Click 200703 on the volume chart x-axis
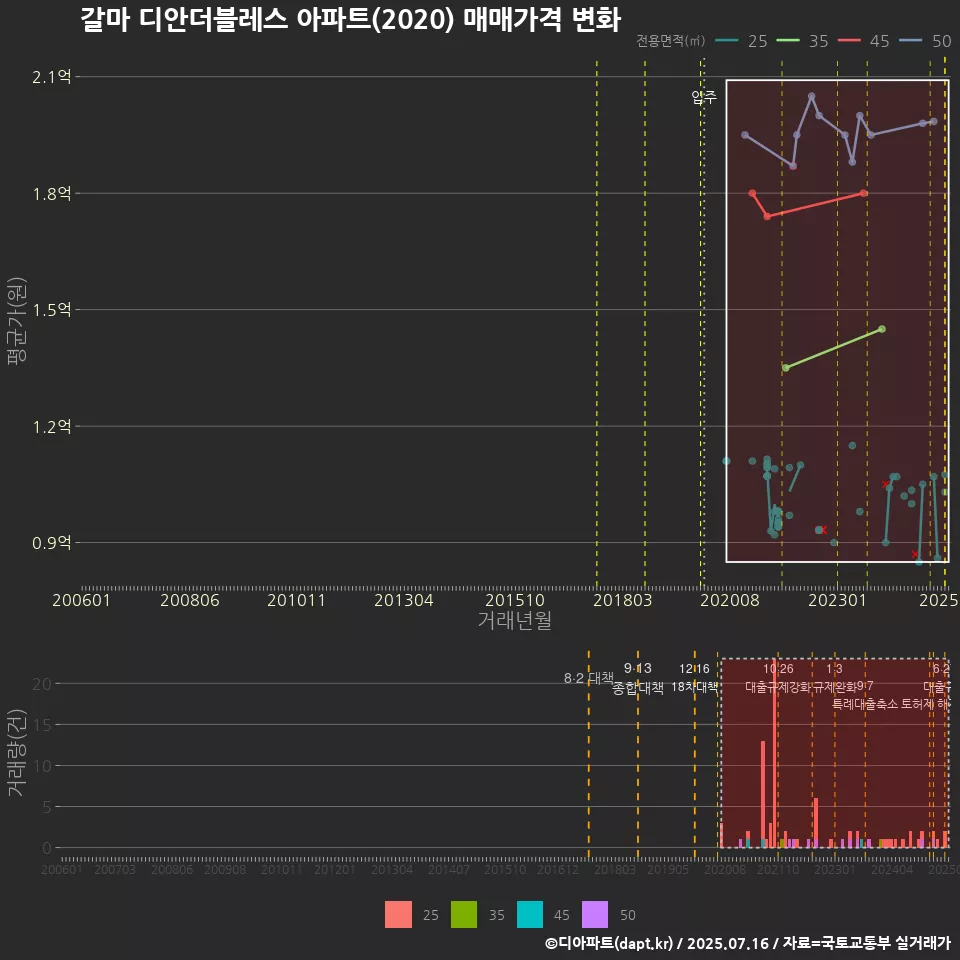Image resolution: width=960 pixels, height=960 pixels. point(114,869)
